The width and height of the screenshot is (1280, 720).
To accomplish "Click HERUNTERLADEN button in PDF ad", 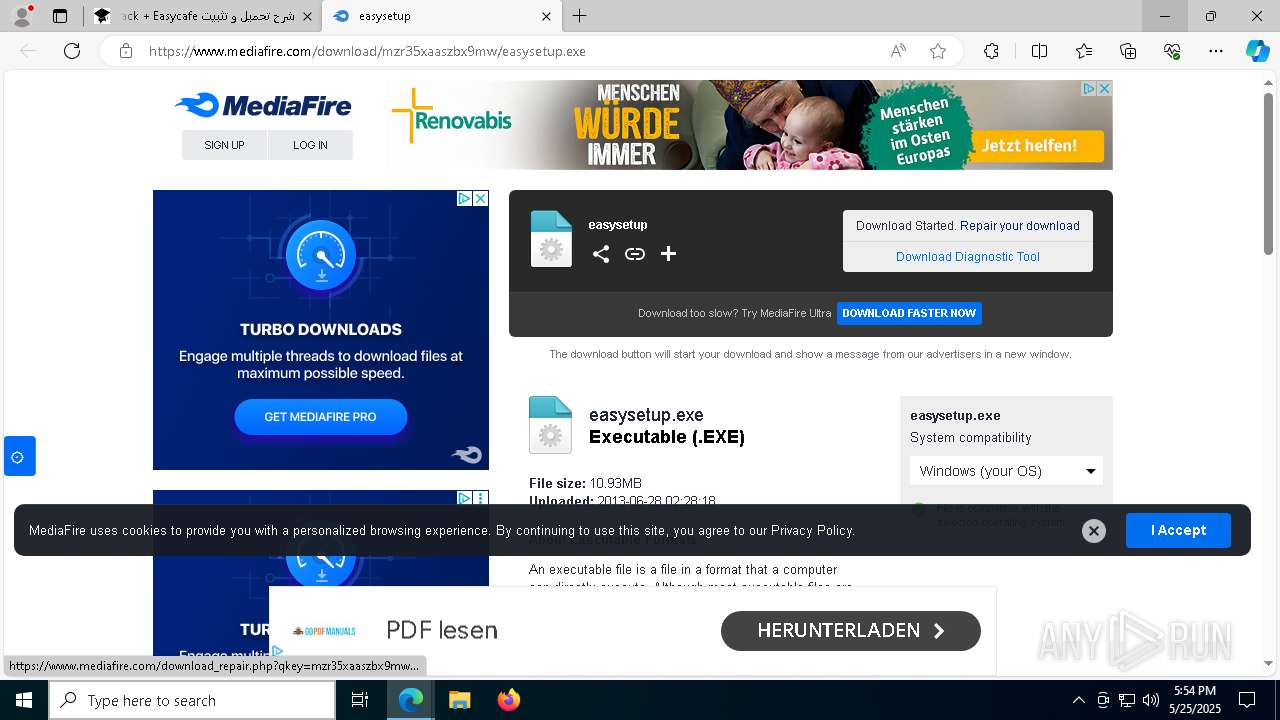I will coord(851,631).
